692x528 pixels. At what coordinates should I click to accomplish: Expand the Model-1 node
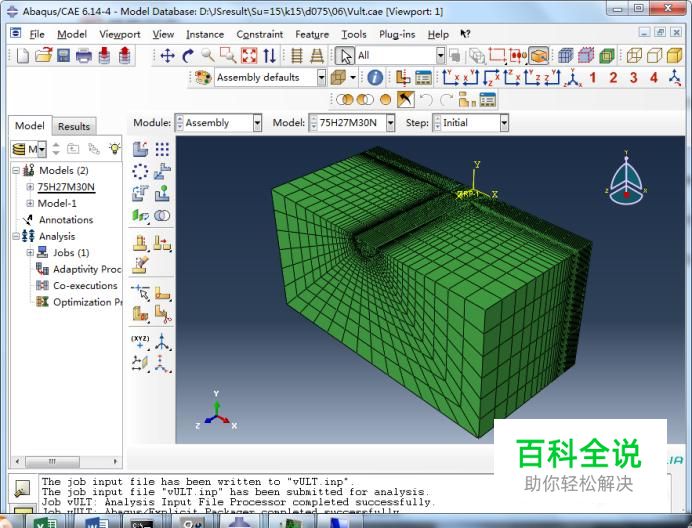30,203
